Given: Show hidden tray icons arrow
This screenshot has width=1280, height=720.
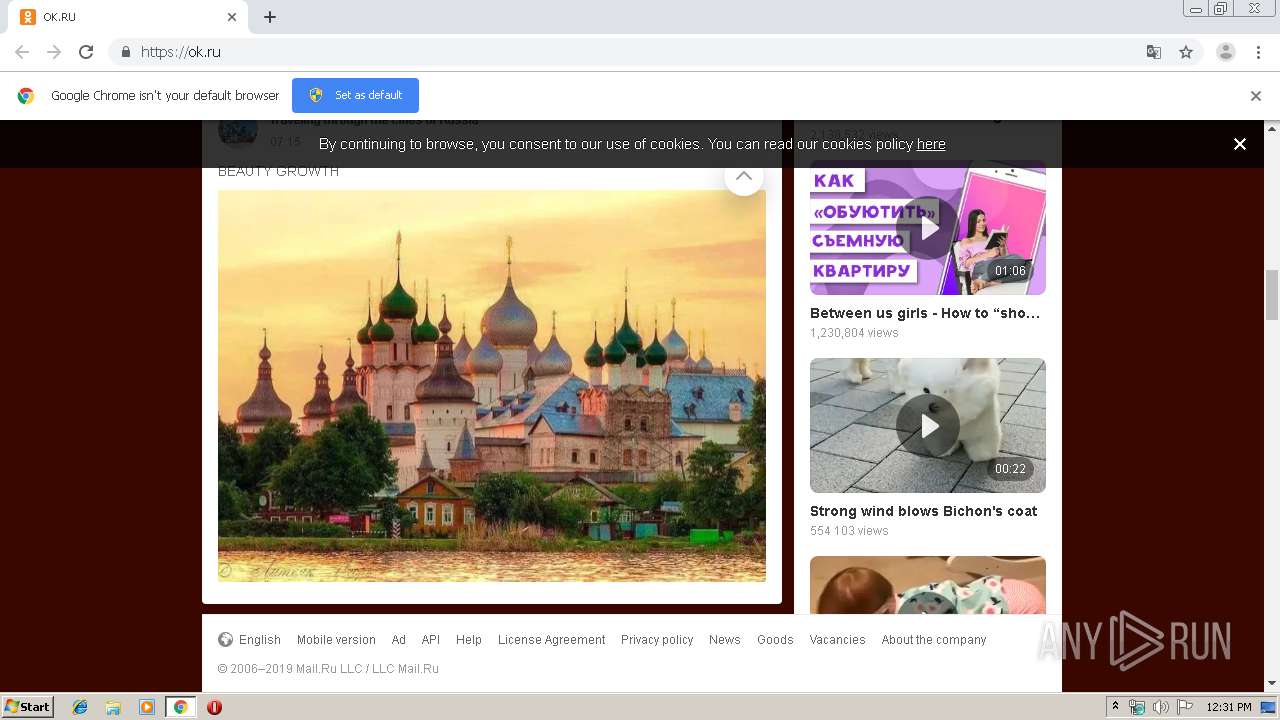Looking at the screenshot, I should coord(1115,707).
